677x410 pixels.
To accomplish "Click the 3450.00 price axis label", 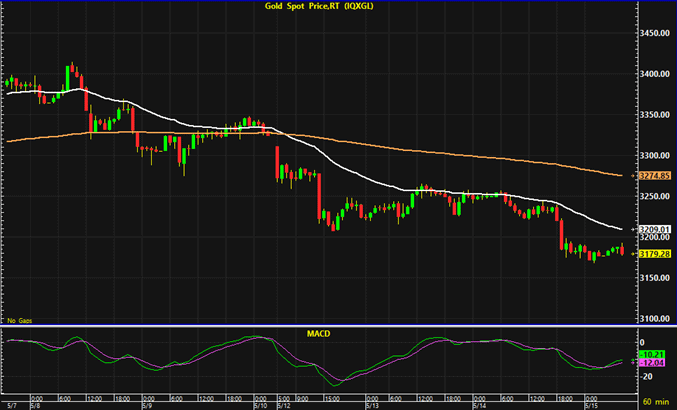I will coord(653,33).
